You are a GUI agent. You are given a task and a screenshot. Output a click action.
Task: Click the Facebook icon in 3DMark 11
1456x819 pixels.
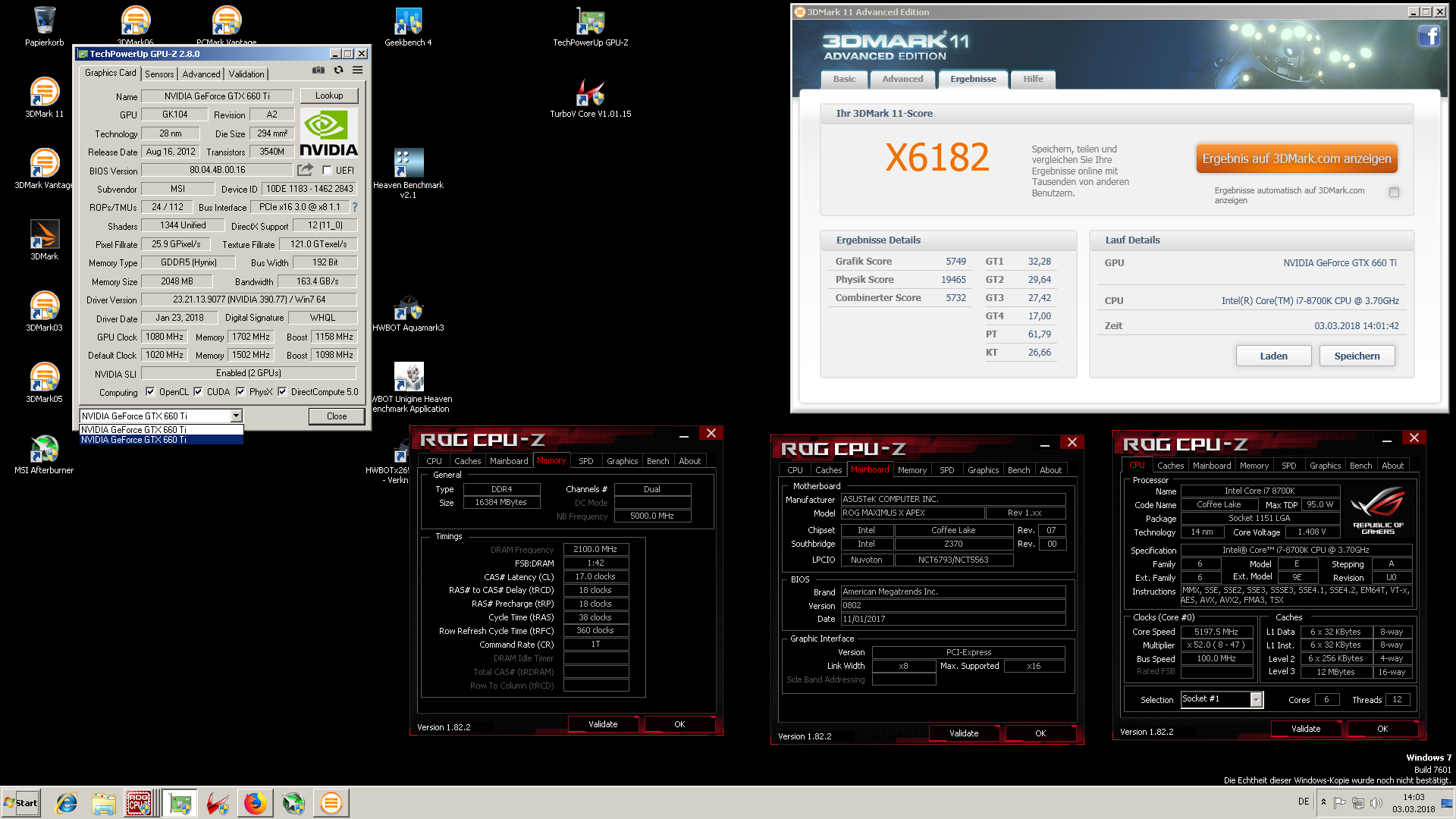click(x=1429, y=36)
